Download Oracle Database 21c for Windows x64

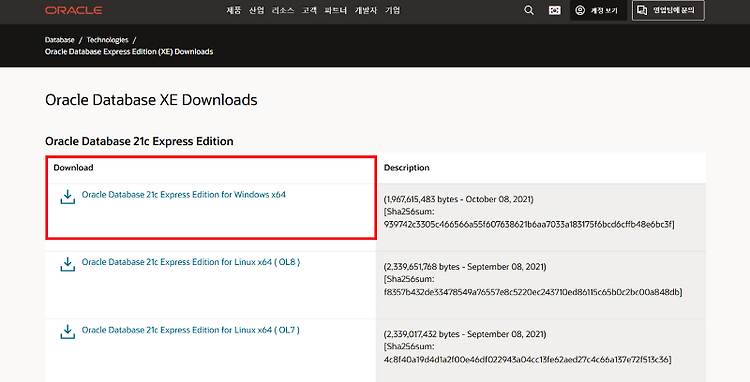tap(184, 195)
